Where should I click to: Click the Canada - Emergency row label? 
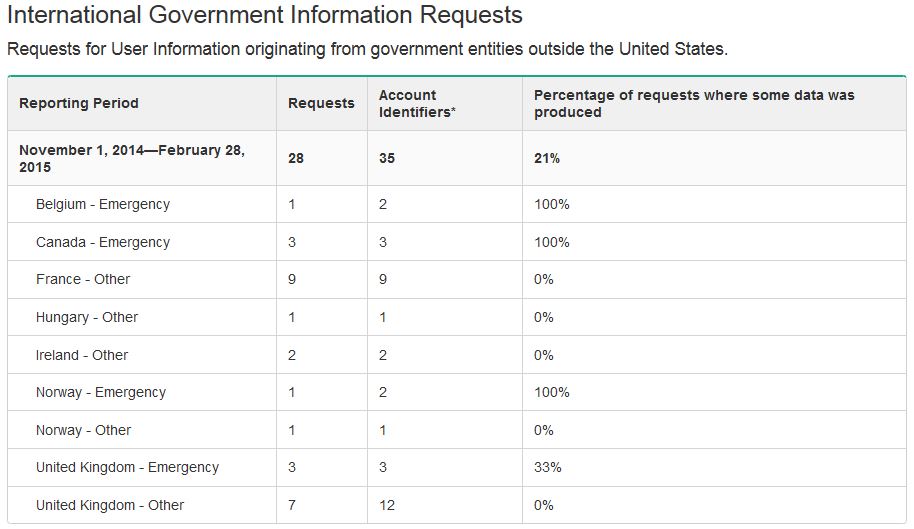pos(103,242)
